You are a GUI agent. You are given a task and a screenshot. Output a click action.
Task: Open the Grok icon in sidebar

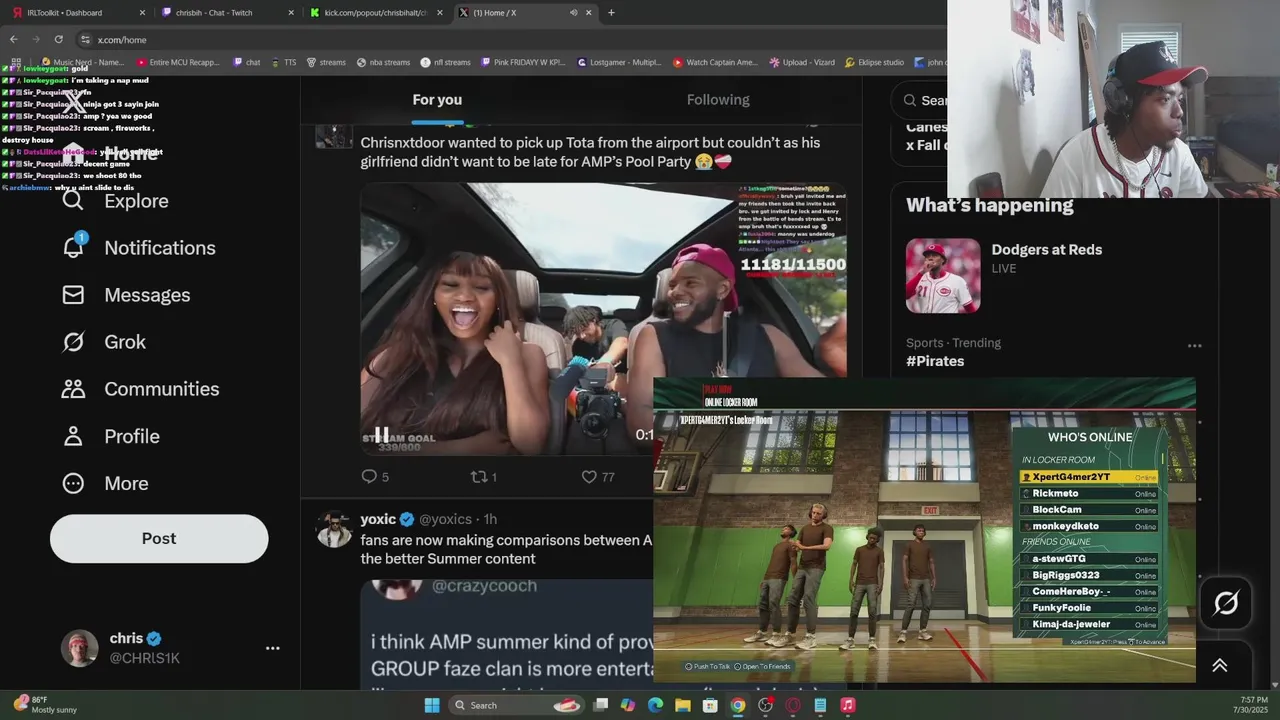click(x=73, y=342)
